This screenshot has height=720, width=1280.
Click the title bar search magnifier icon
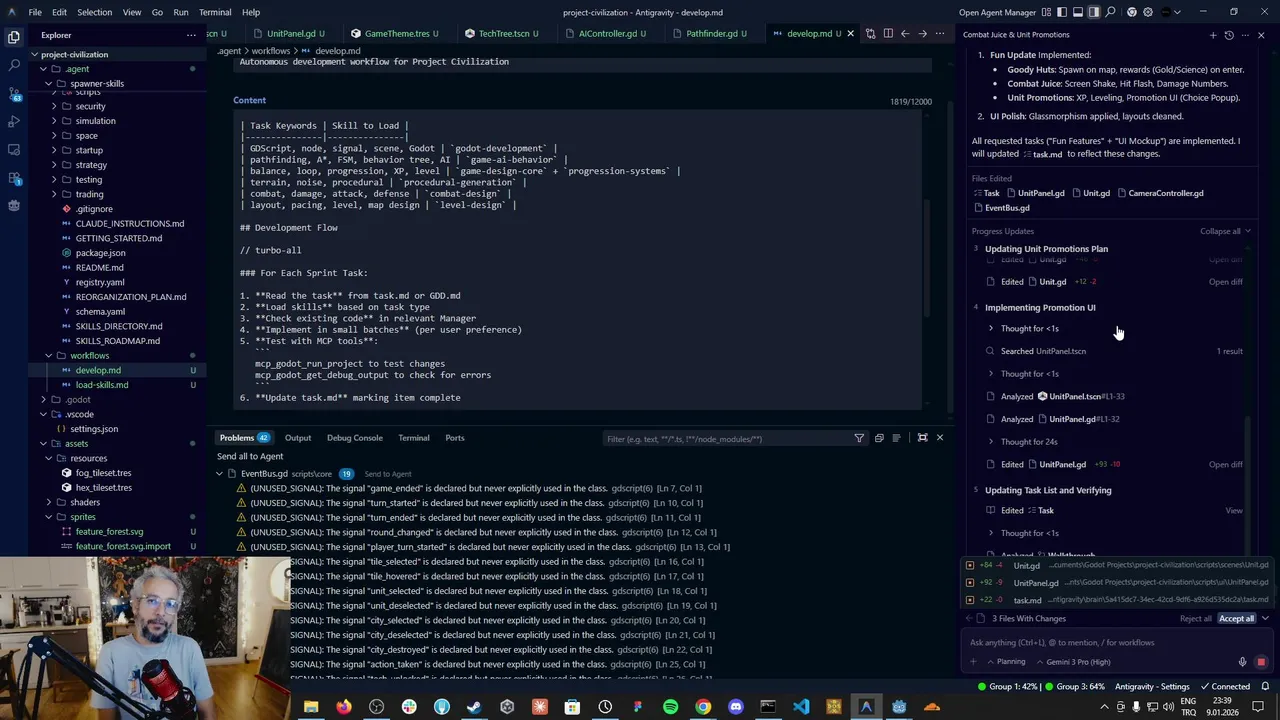[x=1111, y=12]
